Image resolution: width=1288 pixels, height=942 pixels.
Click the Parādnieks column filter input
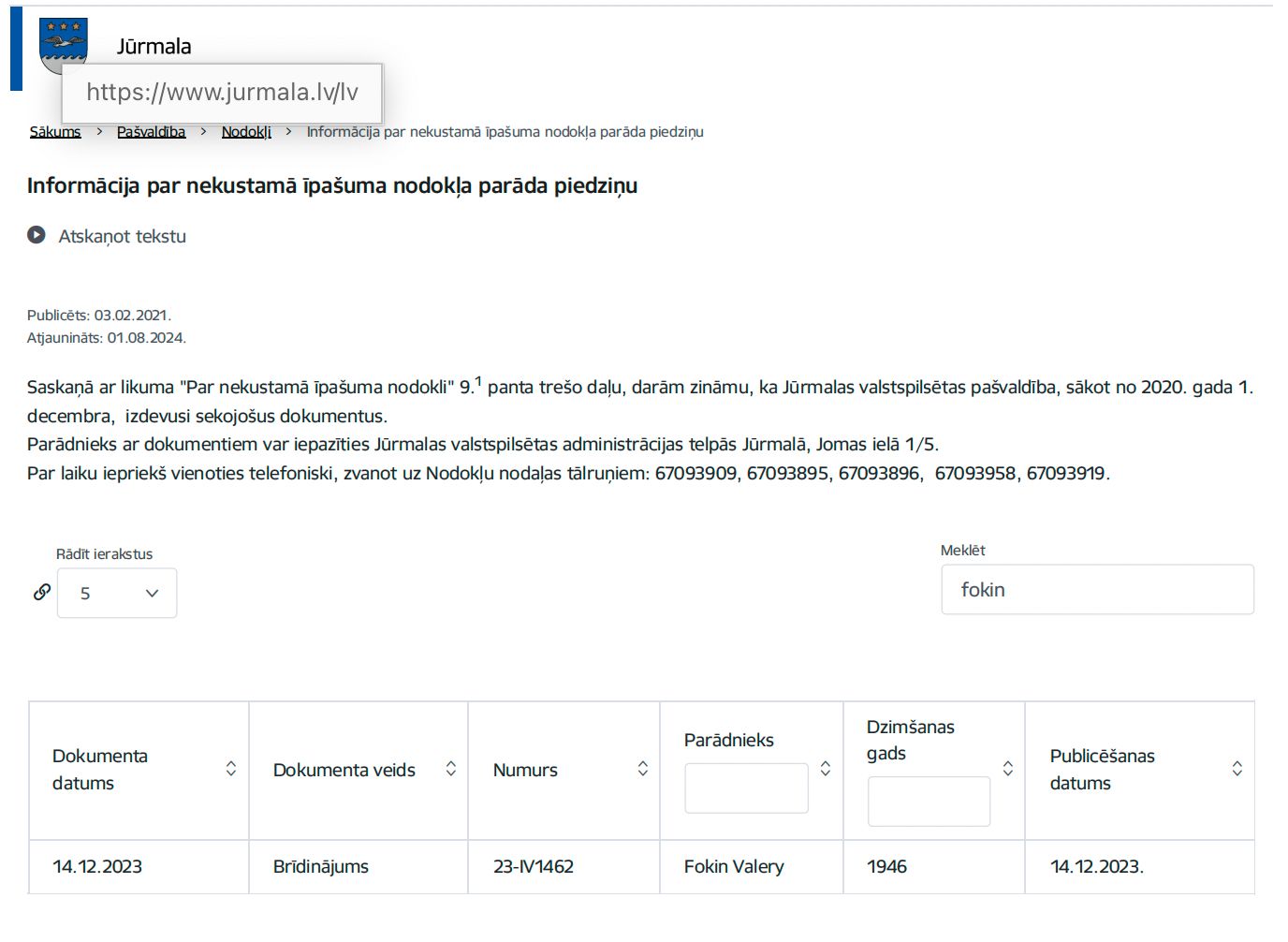(x=746, y=788)
